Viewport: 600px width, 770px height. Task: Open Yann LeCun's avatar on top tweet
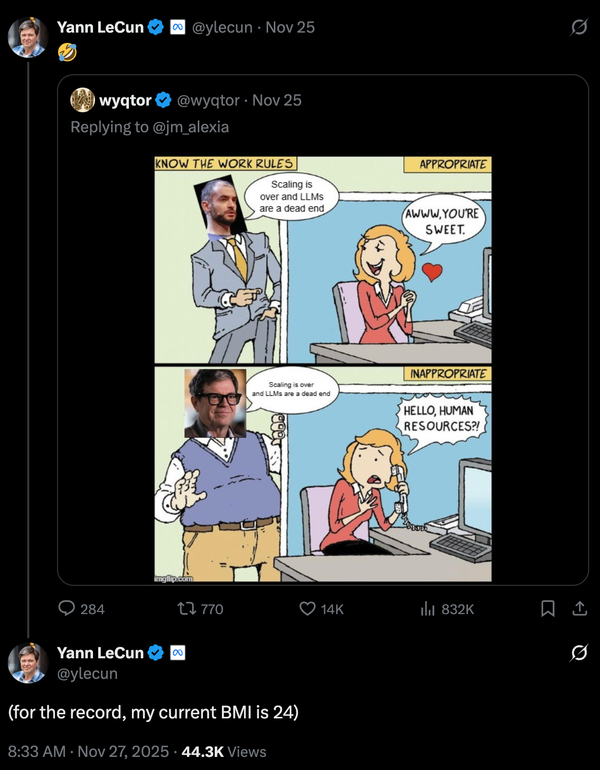point(27,36)
